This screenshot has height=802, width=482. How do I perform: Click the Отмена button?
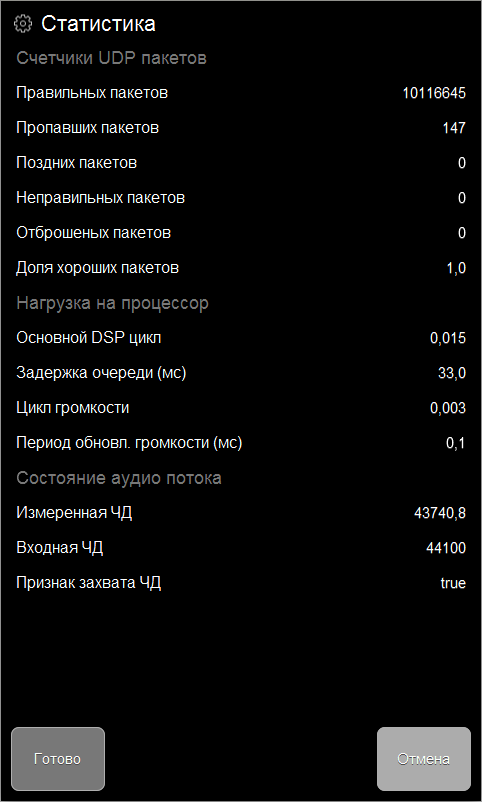424,759
